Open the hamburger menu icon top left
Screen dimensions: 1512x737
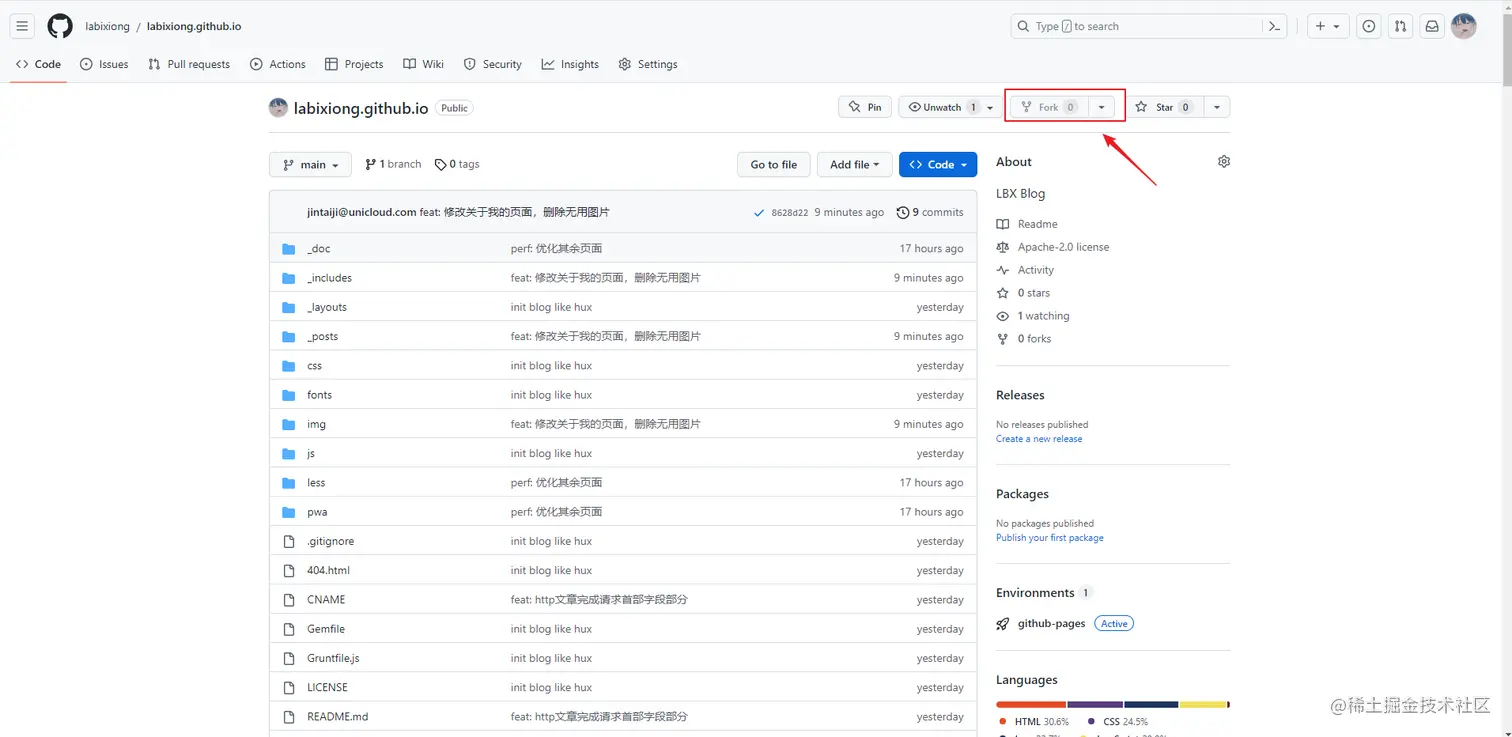point(22,26)
